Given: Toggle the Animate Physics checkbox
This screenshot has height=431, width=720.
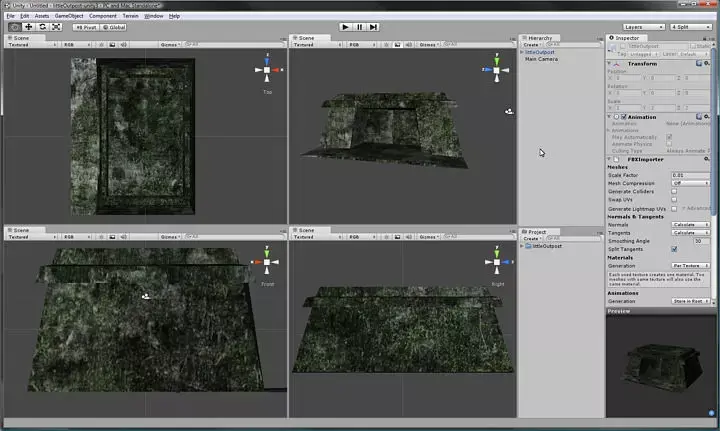Looking at the screenshot, I should [669, 144].
